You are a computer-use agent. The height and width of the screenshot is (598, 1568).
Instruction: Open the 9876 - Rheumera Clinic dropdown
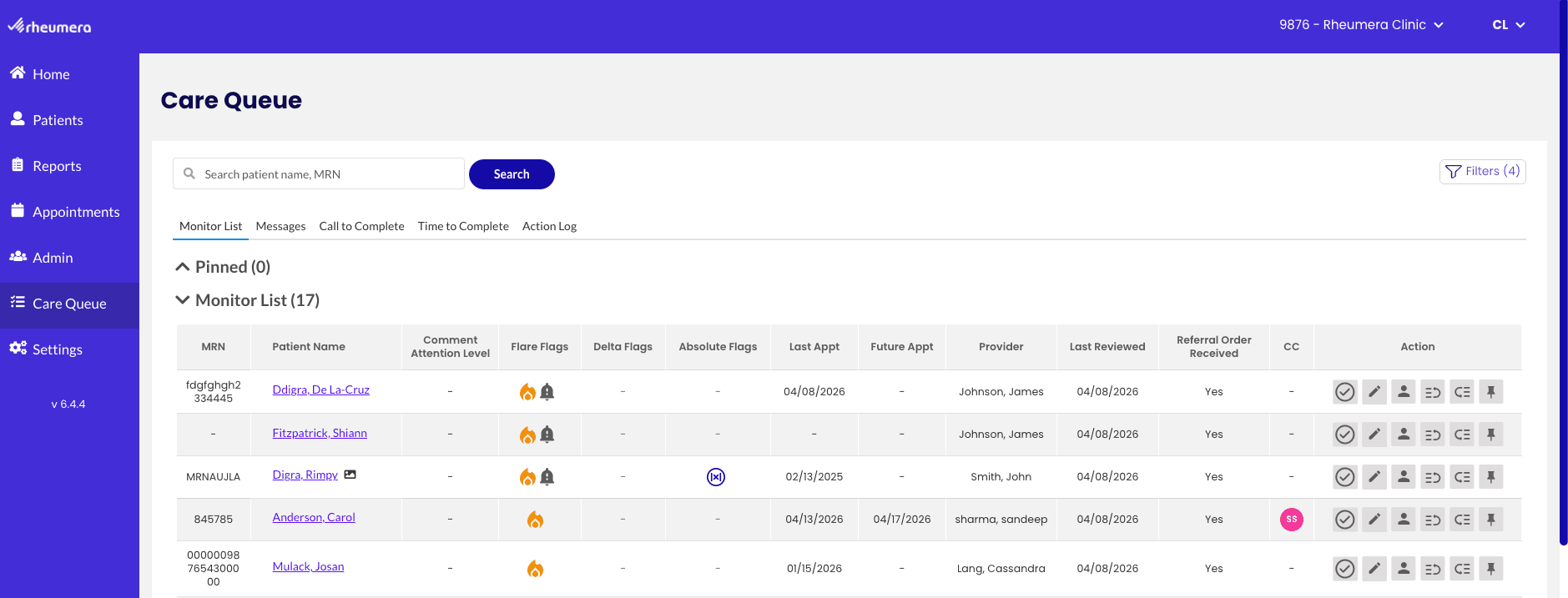[x=1361, y=25]
